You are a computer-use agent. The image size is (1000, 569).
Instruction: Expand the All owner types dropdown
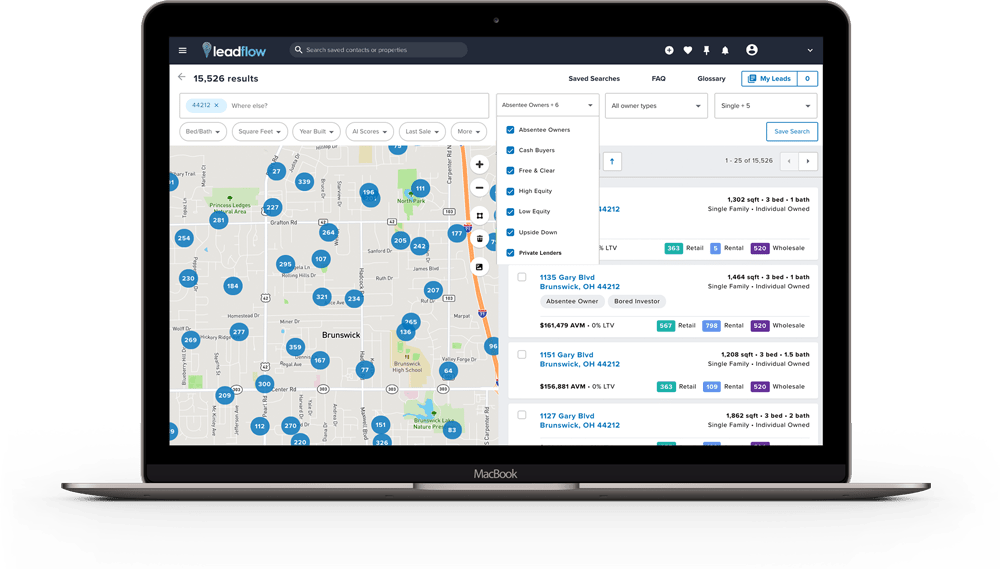click(657, 106)
